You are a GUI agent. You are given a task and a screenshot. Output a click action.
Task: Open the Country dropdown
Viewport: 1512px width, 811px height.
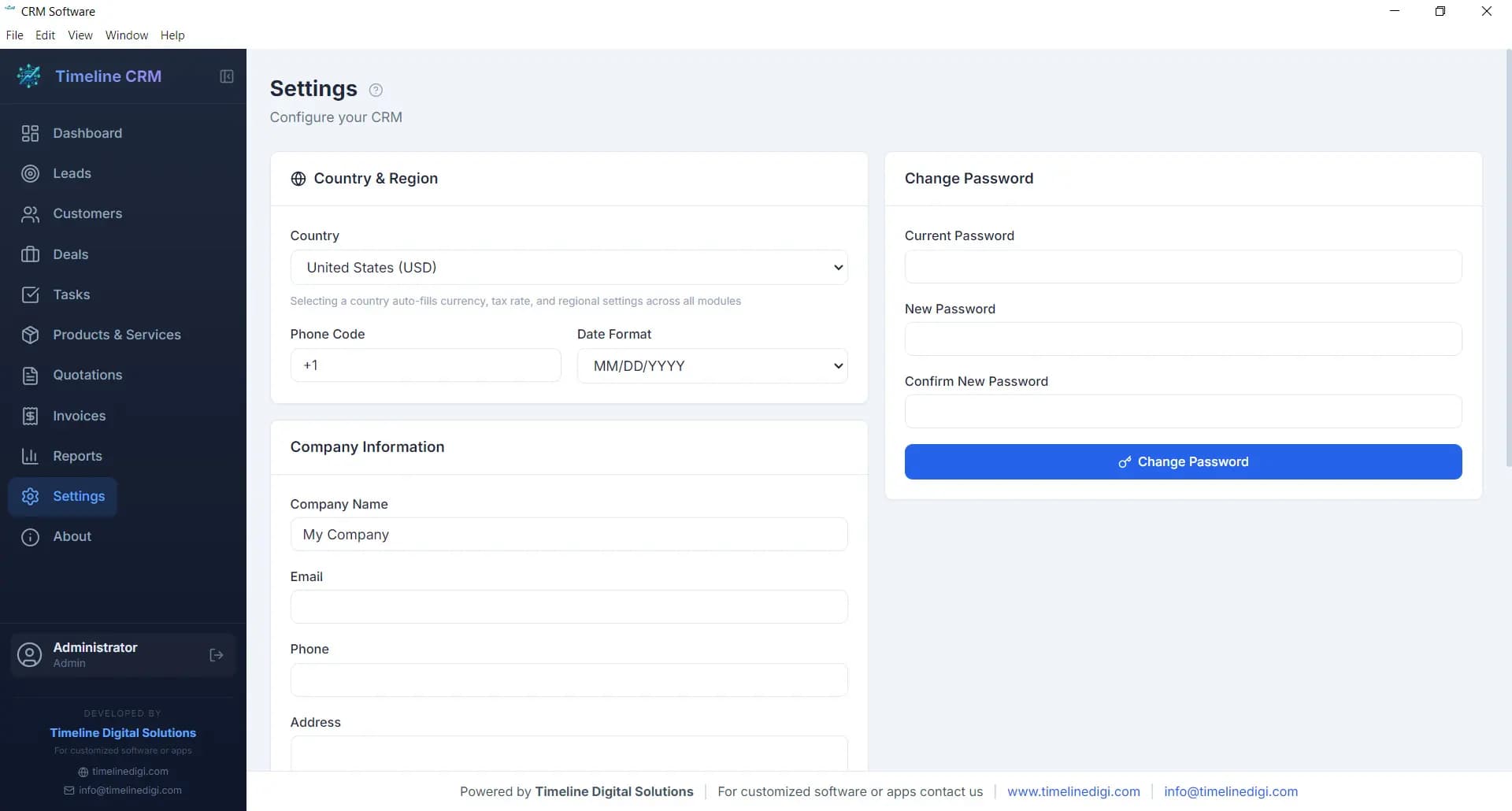pyautogui.click(x=569, y=267)
